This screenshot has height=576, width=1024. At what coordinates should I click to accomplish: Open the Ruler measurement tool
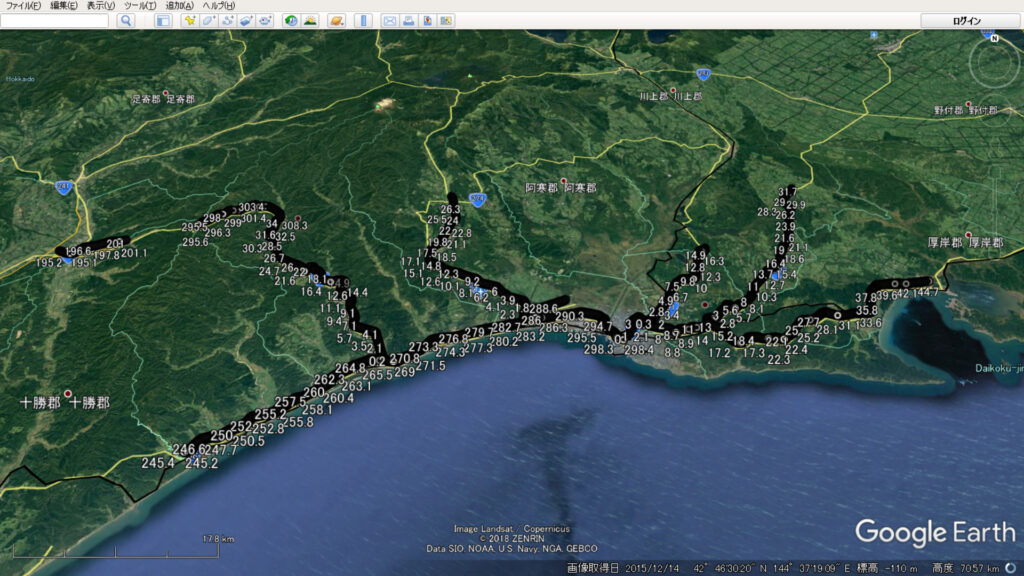pyautogui.click(x=363, y=20)
